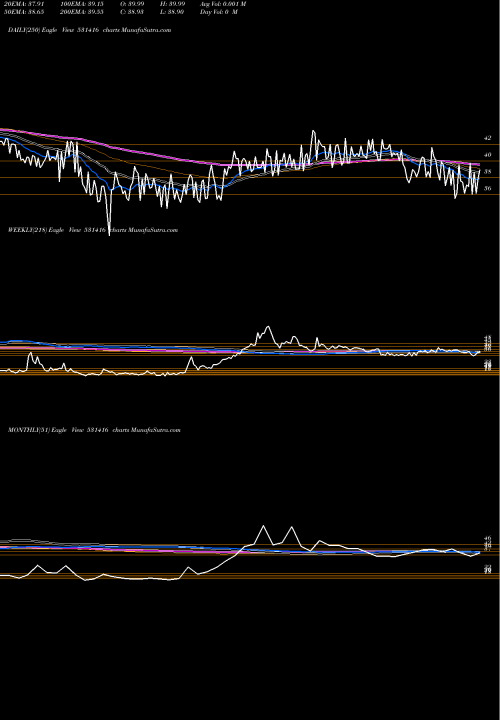Click the 42 price label on daily axis

[488, 138]
